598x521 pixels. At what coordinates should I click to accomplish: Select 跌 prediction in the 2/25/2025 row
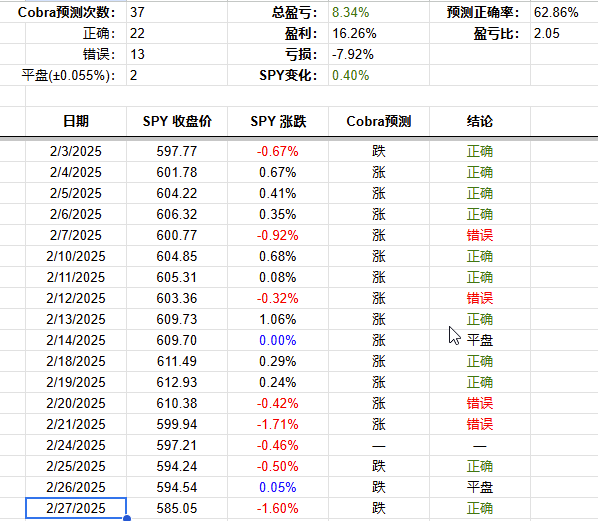coord(379,466)
